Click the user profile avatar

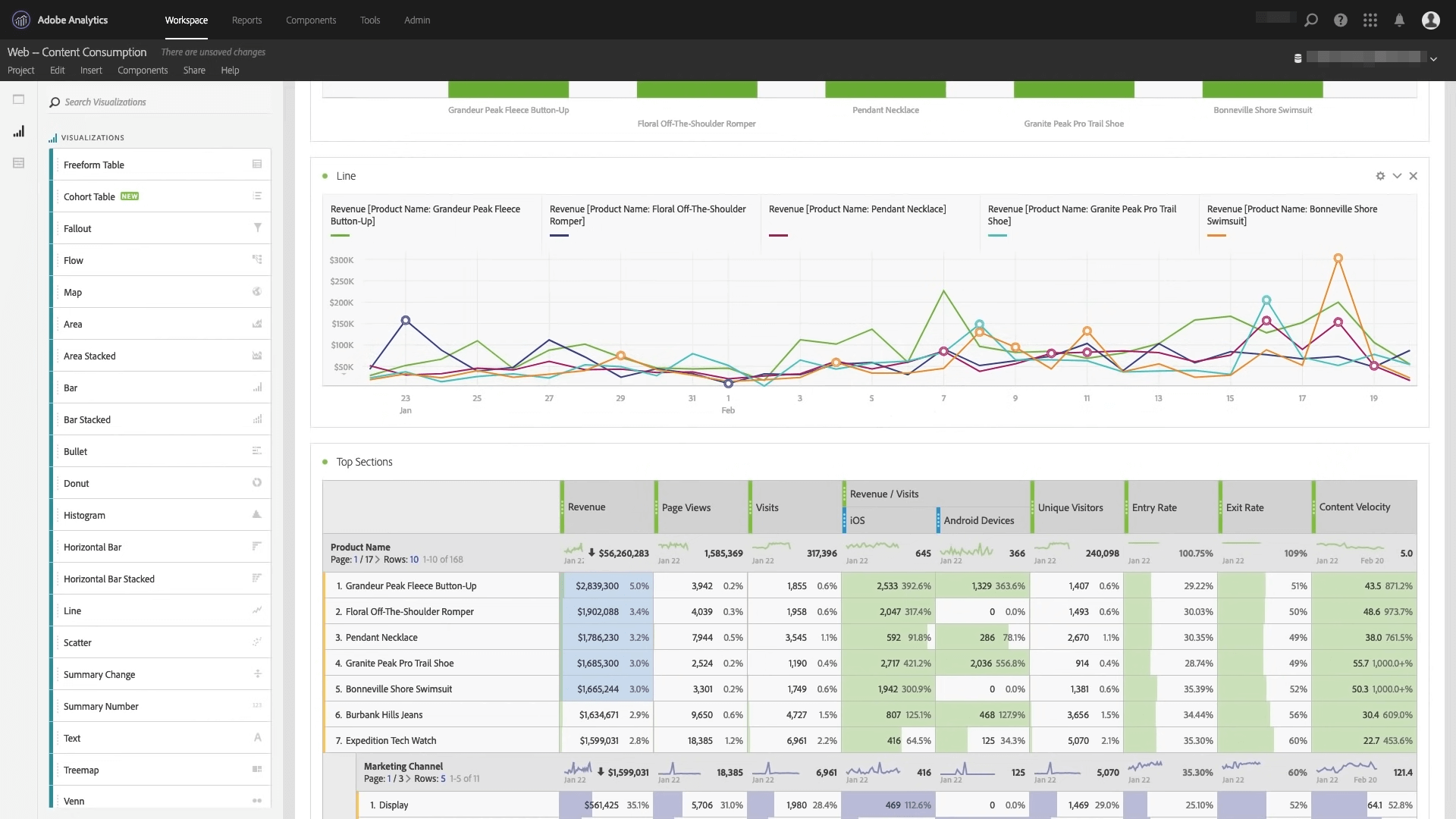[x=1430, y=20]
